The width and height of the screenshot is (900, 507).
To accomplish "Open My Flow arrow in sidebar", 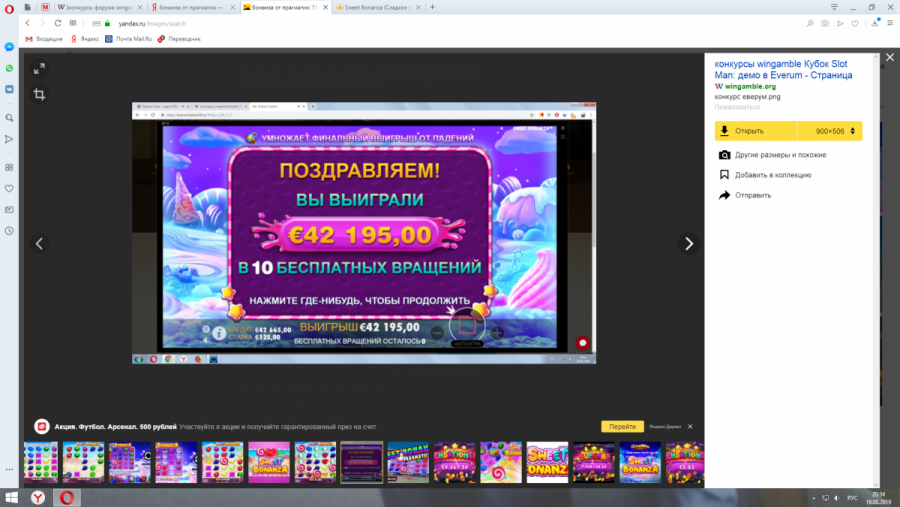I will 9,139.
